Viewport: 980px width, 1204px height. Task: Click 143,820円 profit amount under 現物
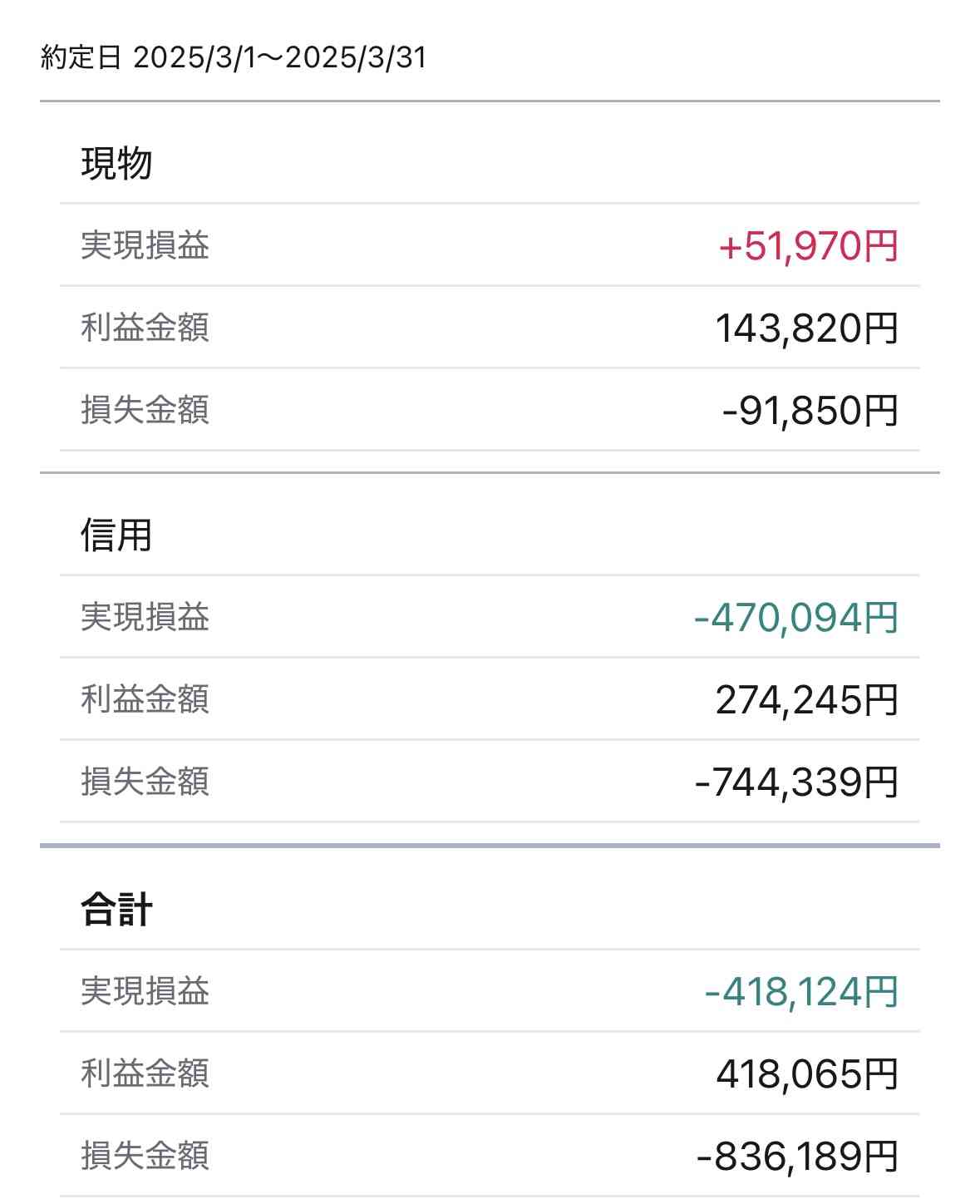coord(807,328)
